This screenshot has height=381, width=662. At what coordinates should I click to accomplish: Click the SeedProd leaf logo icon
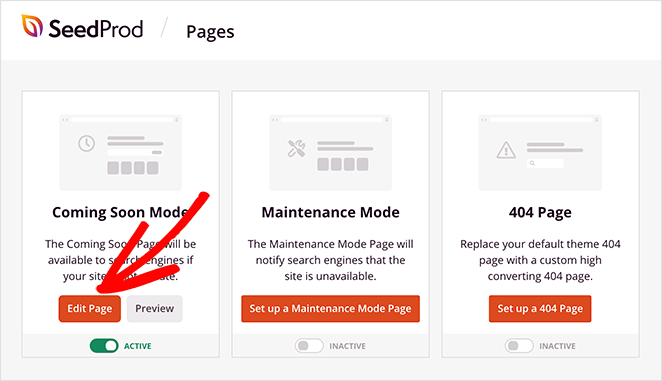33,26
